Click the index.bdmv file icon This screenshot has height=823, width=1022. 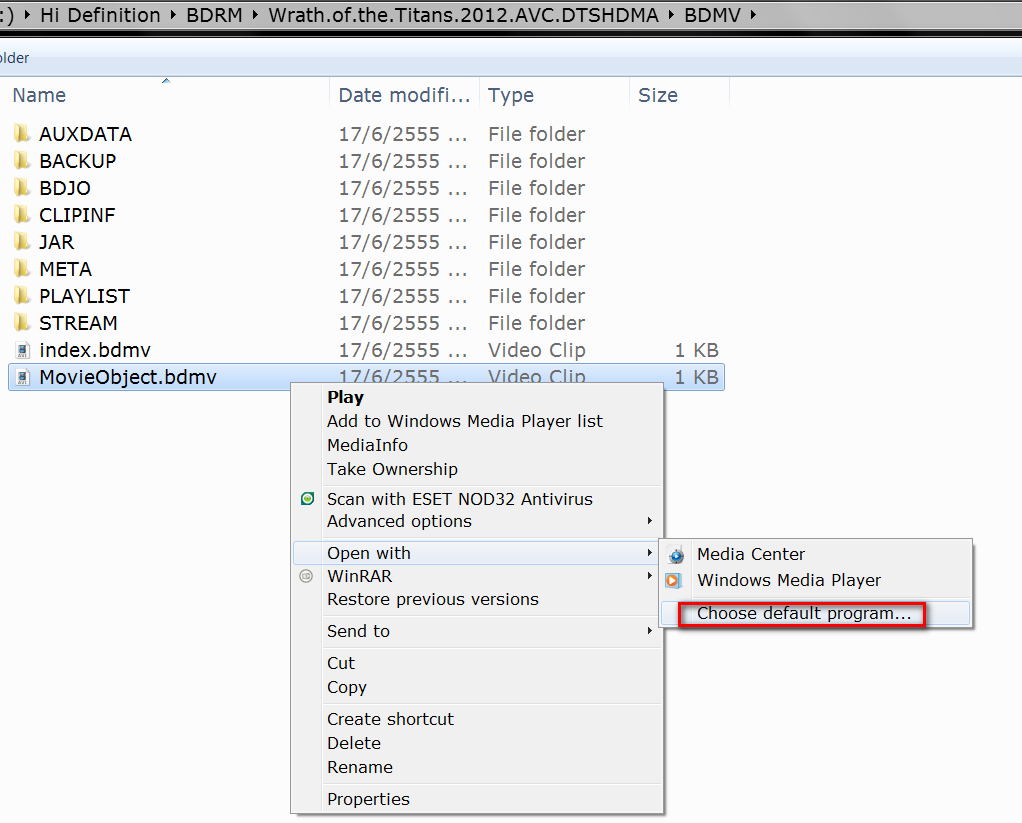23,351
